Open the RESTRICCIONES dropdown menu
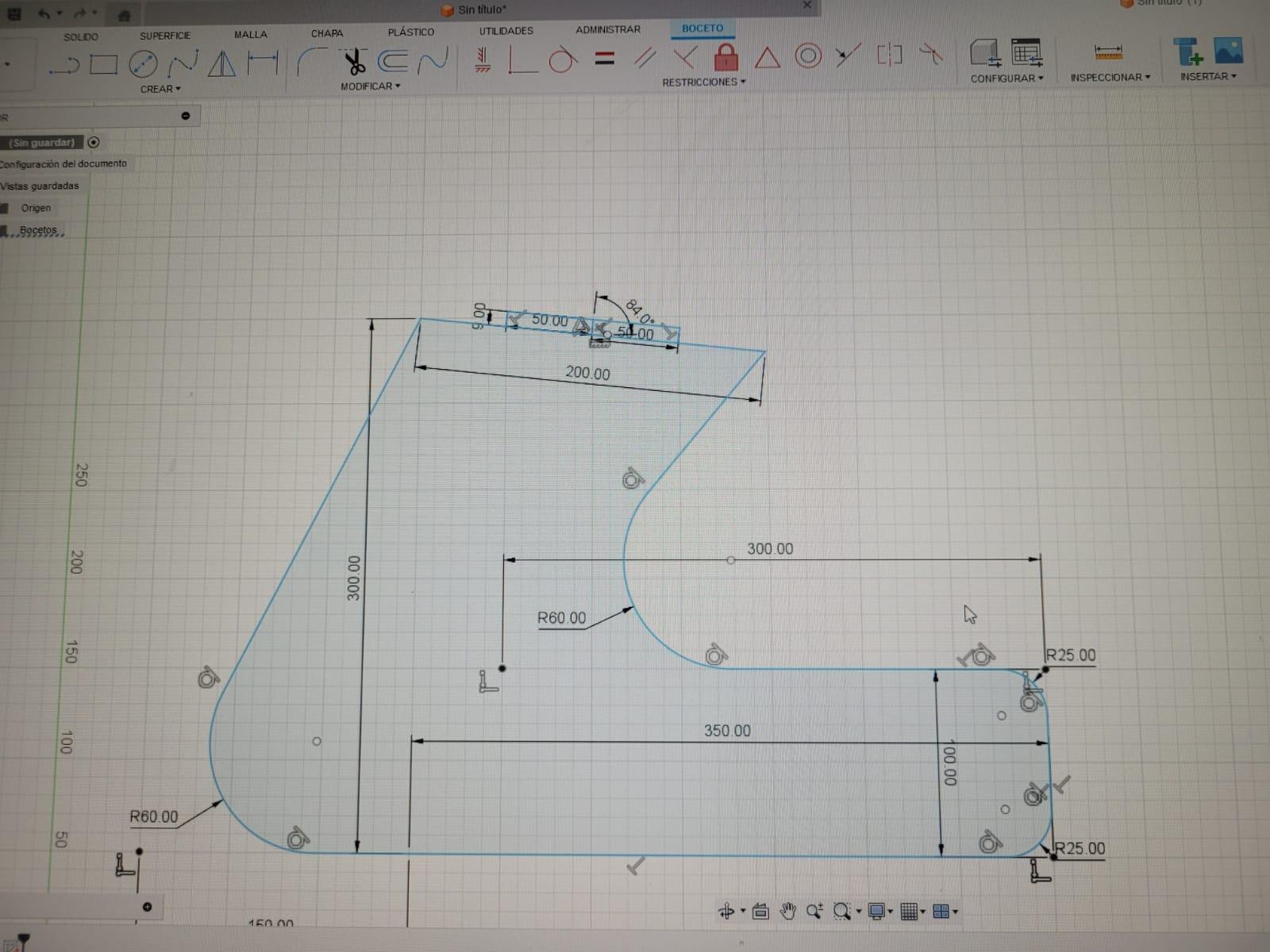This screenshot has width=1270, height=952. (704, 82)
